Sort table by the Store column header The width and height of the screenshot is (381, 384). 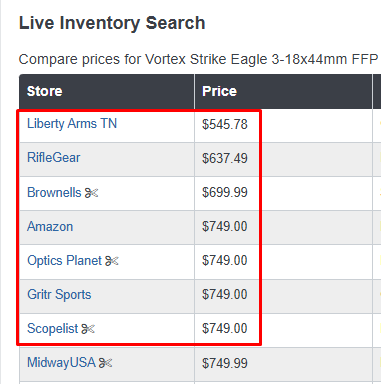click(44, 91)
